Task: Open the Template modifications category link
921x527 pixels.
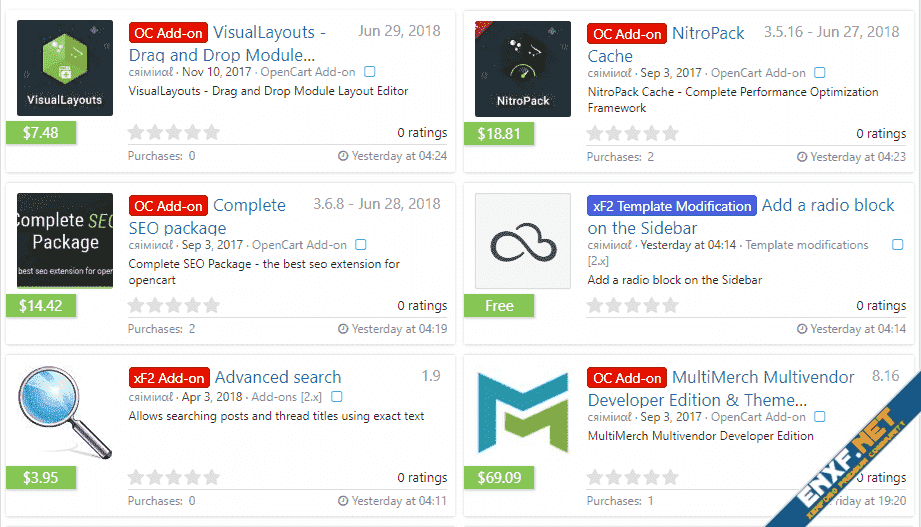Action: (807, 245)
